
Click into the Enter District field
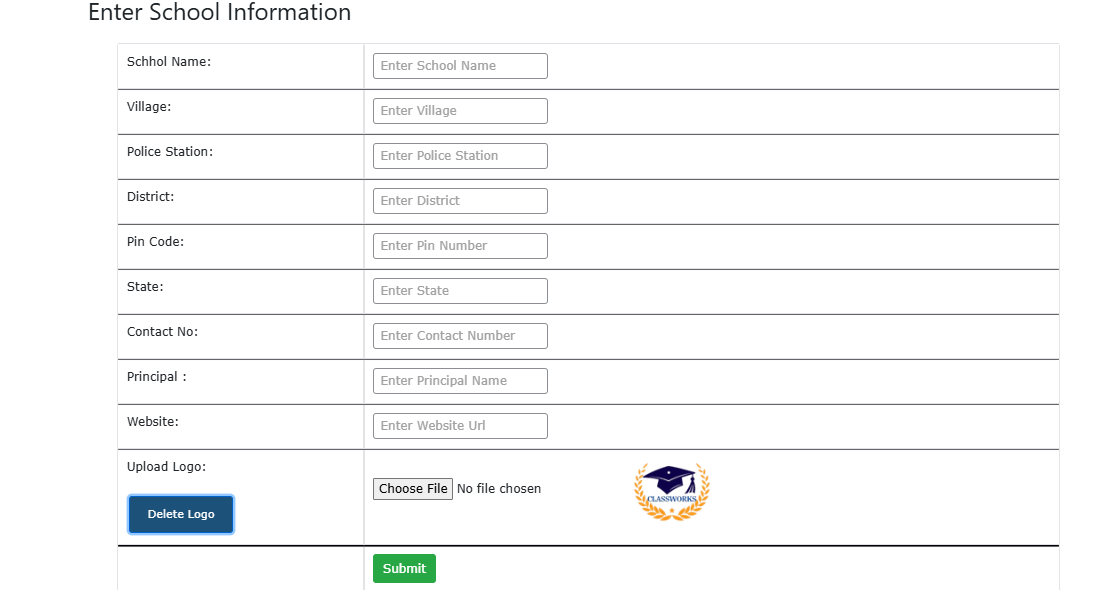tap(460, 201)
